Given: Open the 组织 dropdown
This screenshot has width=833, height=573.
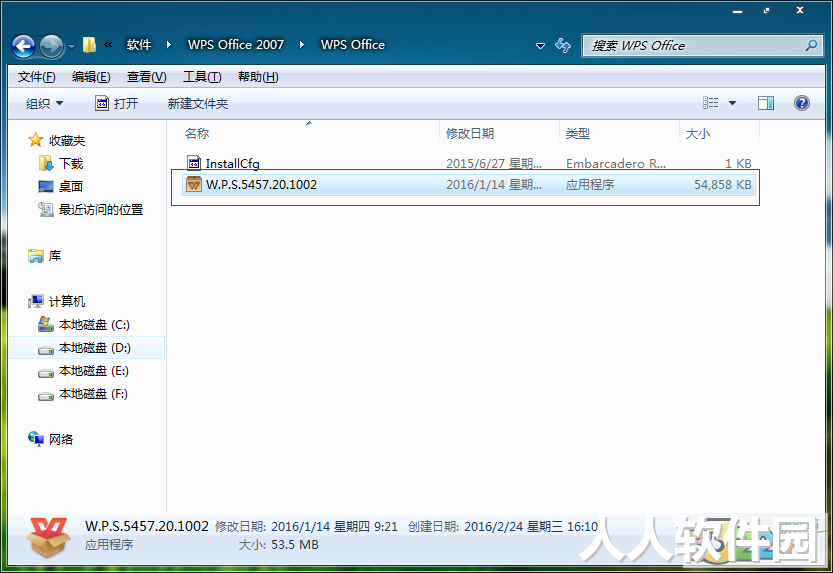Looking at the screenshot, I should pos(45,104).
